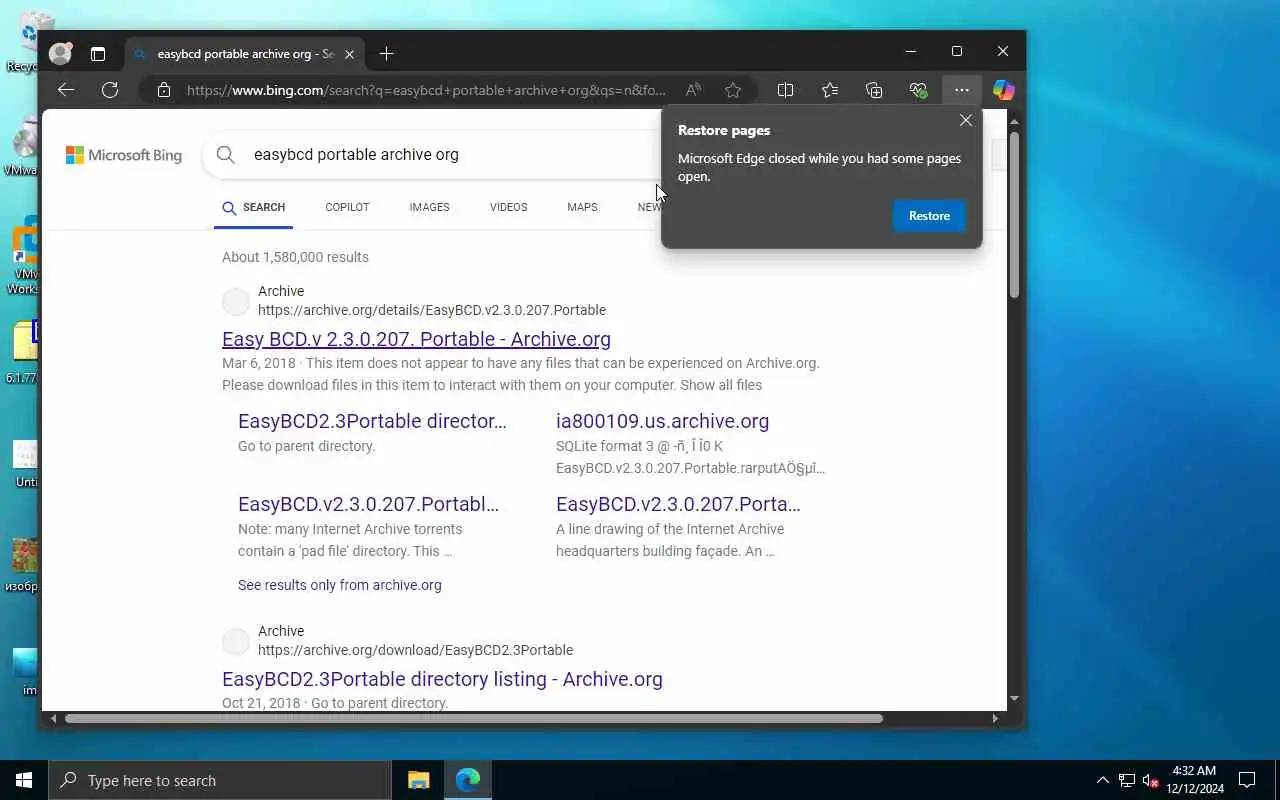Show hidden icons chevron in system tray
The image size is (1280, 800).
point(1103,780)
